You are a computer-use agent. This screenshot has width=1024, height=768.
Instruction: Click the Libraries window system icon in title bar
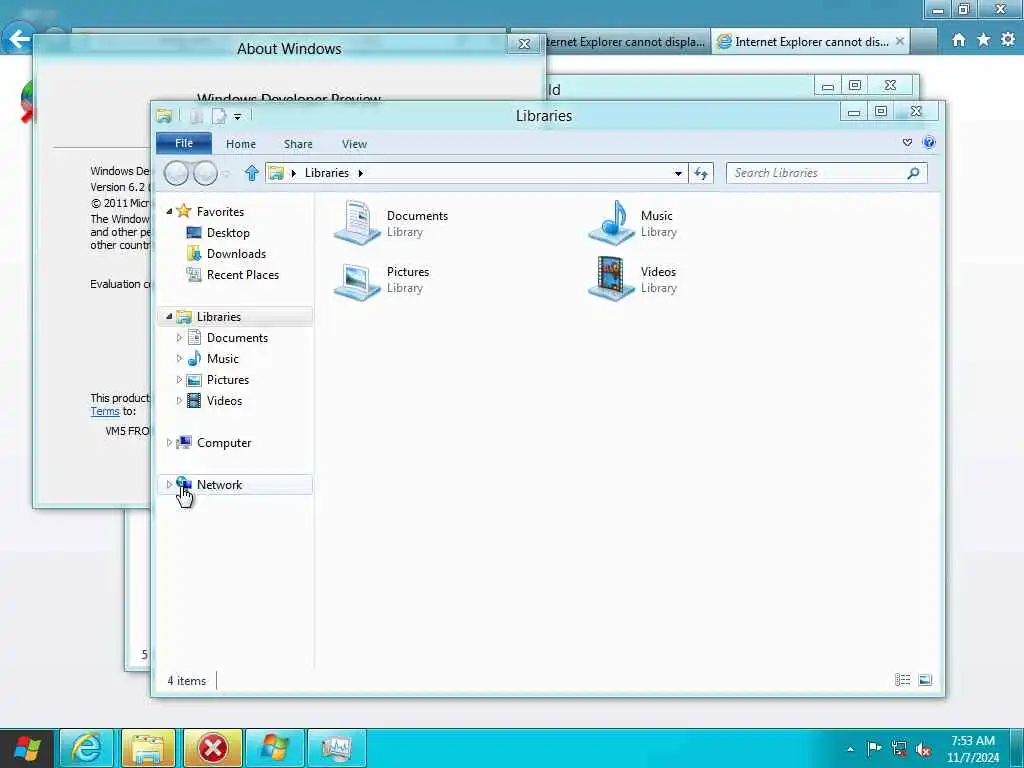(164, 116)
